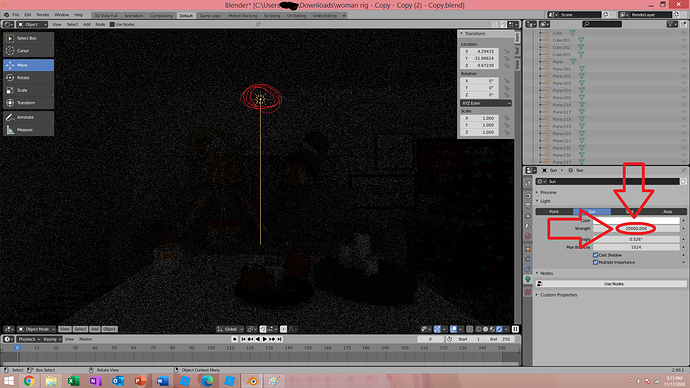Toggle the auto keying record button
Viewport: 690px width, 388px height.
[235, 339]
